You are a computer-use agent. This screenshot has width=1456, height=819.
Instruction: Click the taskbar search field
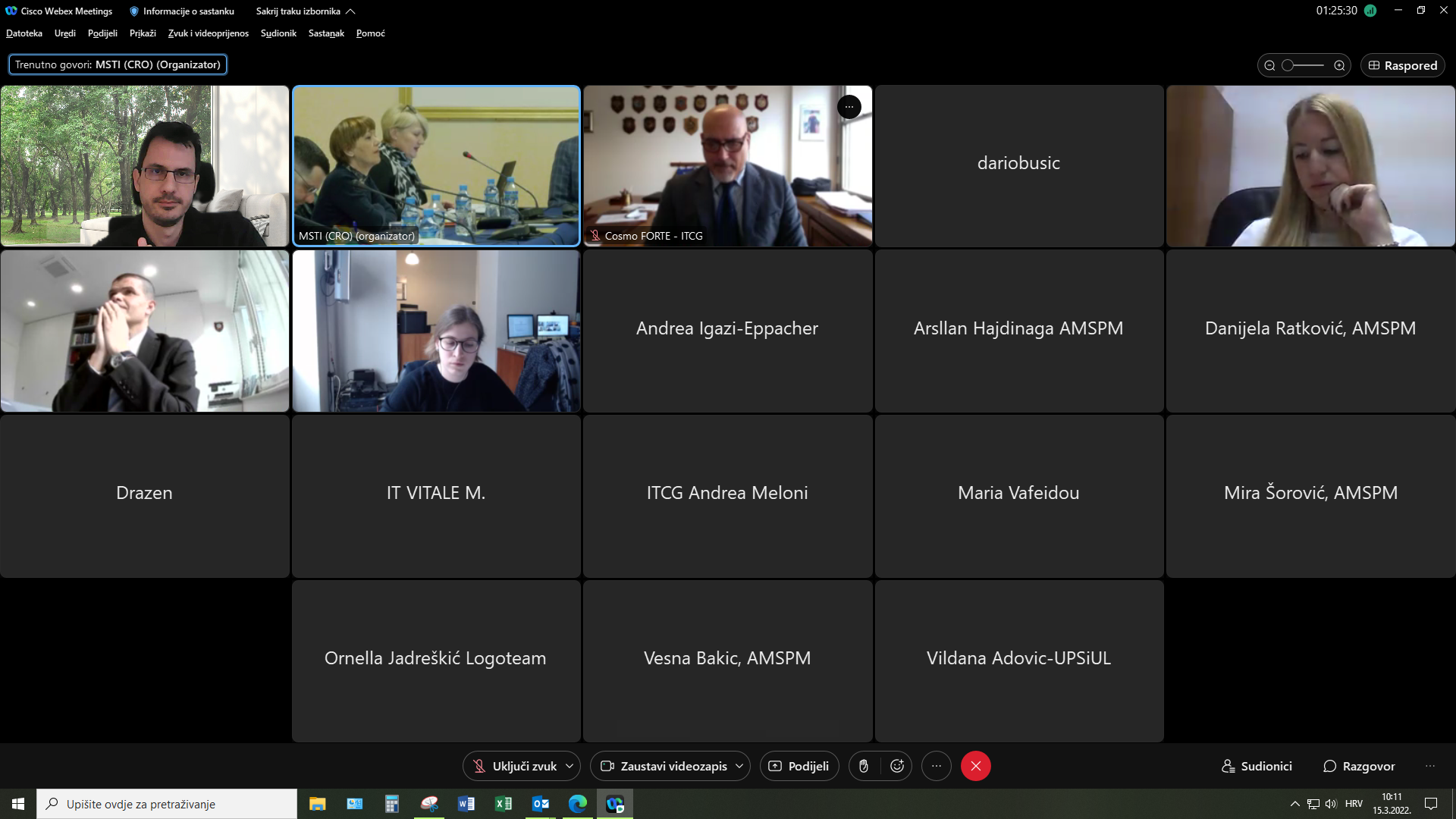point(167,804)
